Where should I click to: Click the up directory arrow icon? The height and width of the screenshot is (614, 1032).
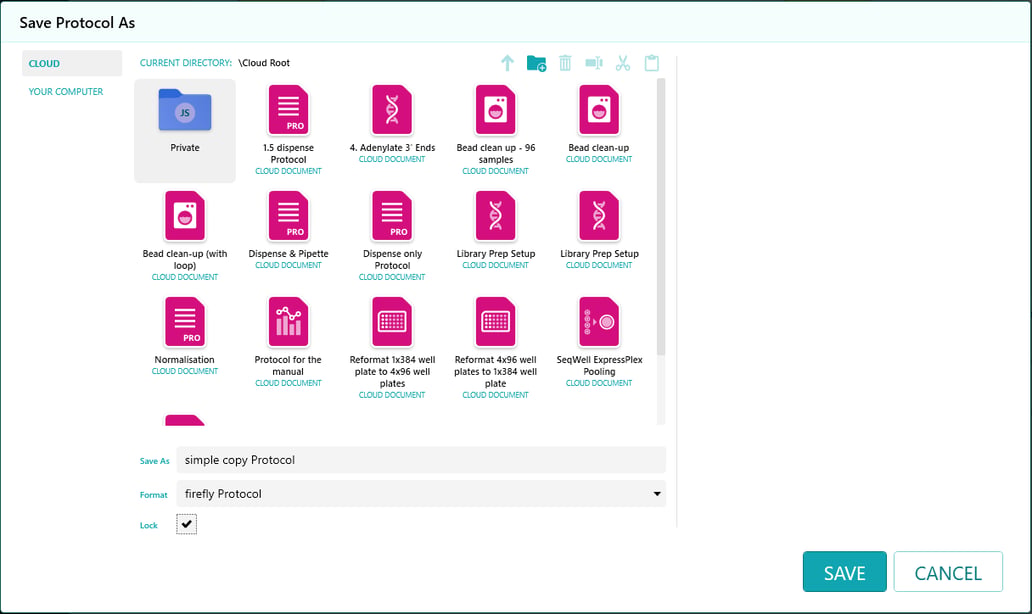tap(507, 63)
